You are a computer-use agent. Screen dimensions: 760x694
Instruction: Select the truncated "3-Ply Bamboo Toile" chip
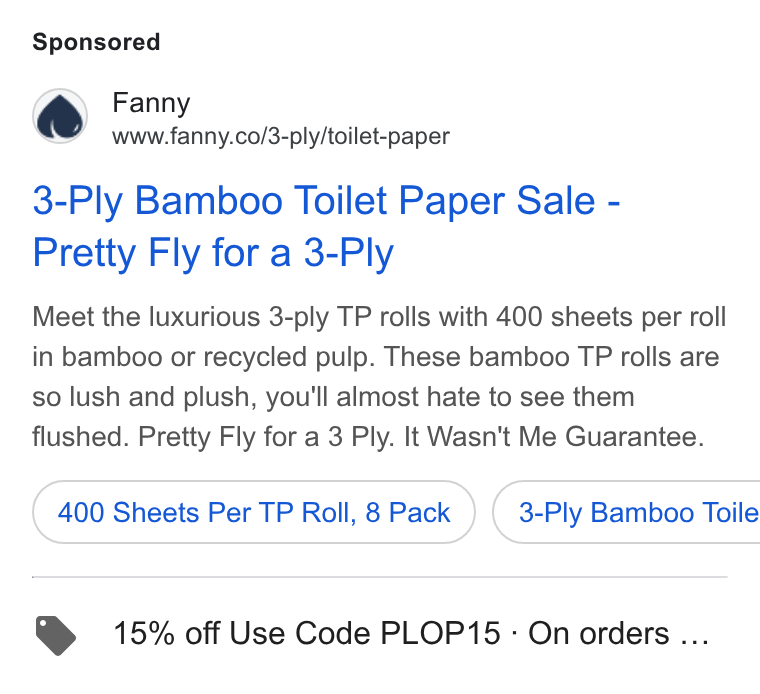tap(627, 512)
